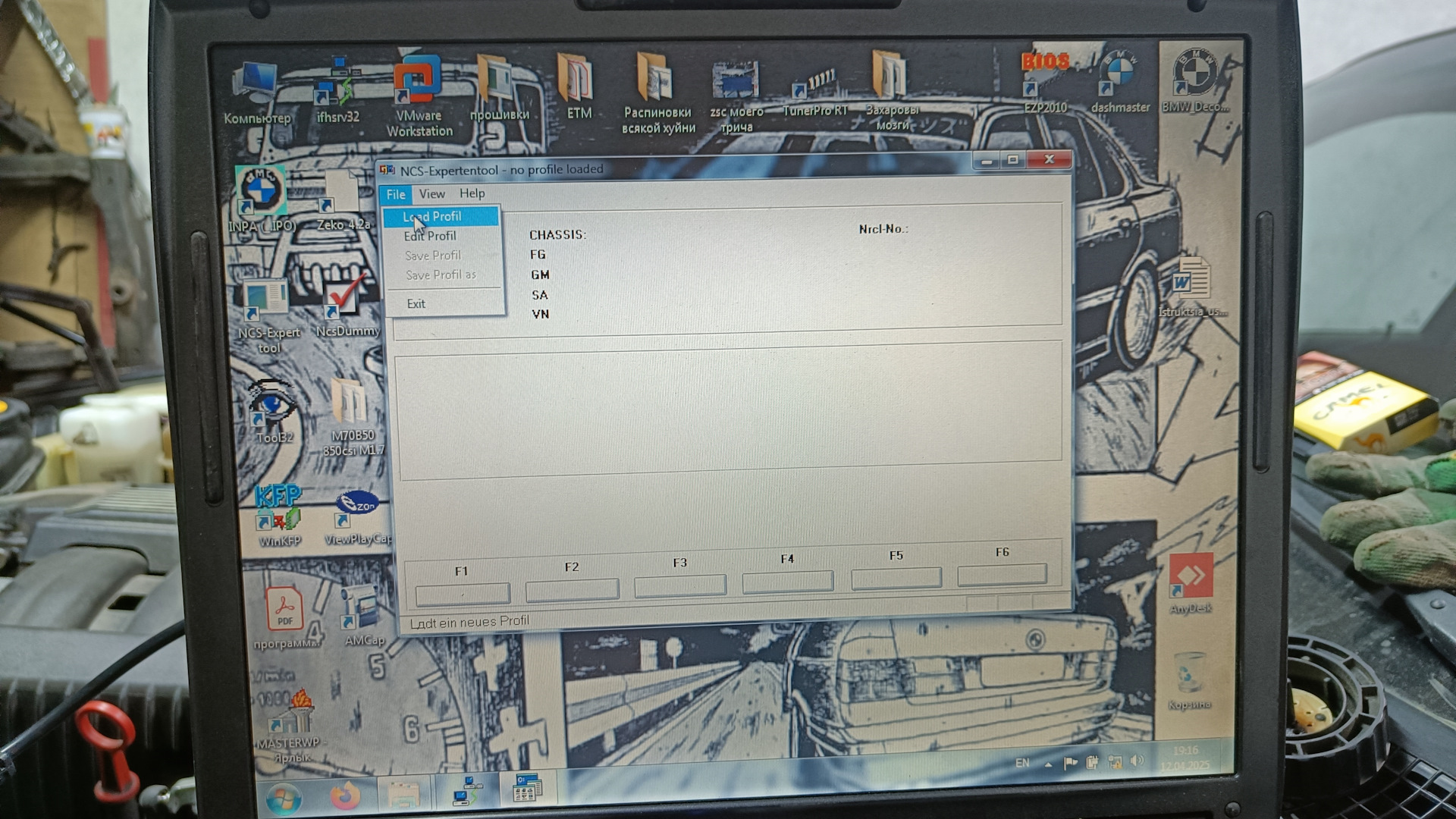Switch to ifhsrv32 network taskbar item
Image resolution: width=1456 pixels, height=819 pixels.
point(467,792)
